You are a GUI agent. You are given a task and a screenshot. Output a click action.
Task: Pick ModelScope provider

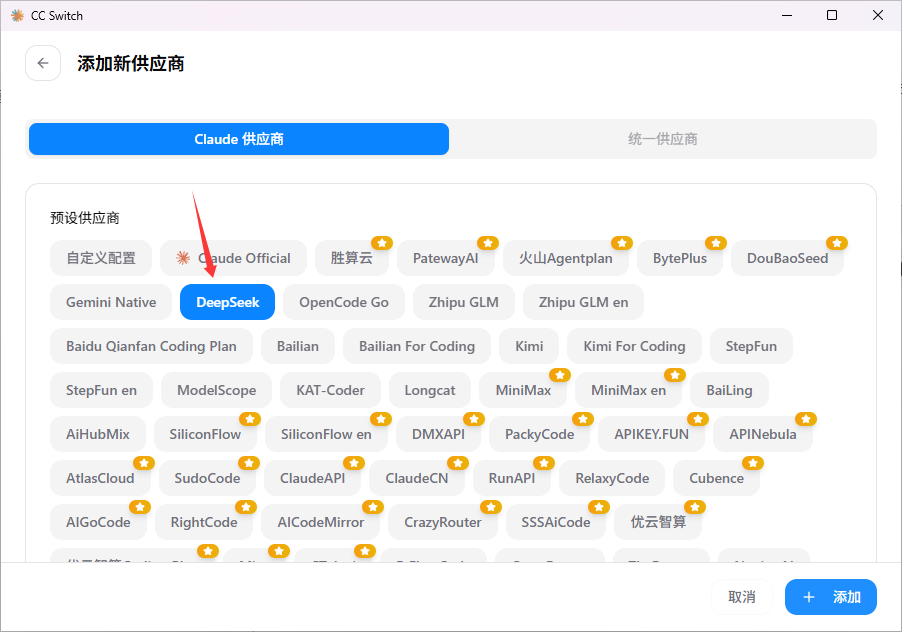coord(216,390)
